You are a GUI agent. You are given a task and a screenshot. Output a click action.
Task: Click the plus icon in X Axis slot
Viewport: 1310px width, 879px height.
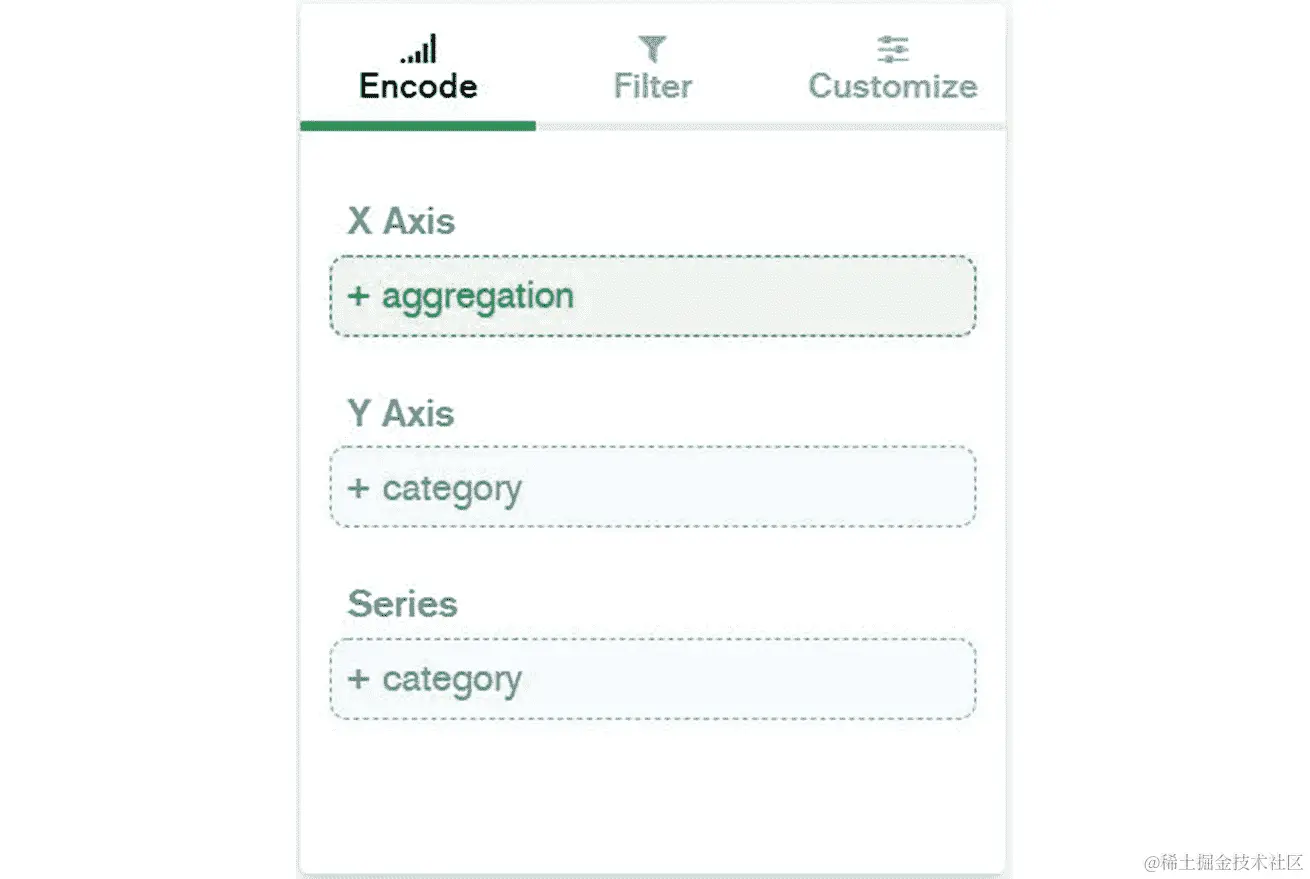(358, 297)
